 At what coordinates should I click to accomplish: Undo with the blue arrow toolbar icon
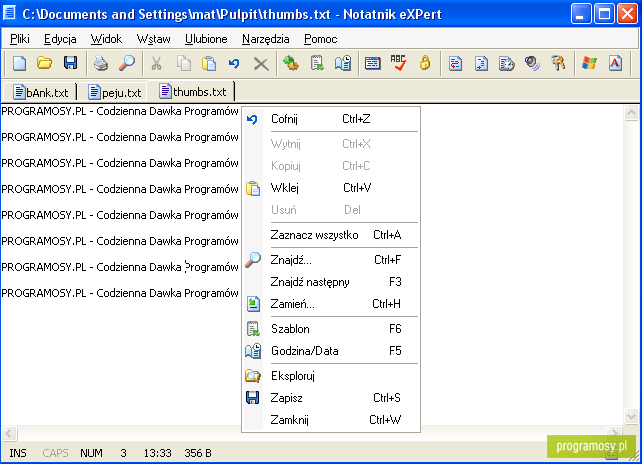click(x=234, y=63)
